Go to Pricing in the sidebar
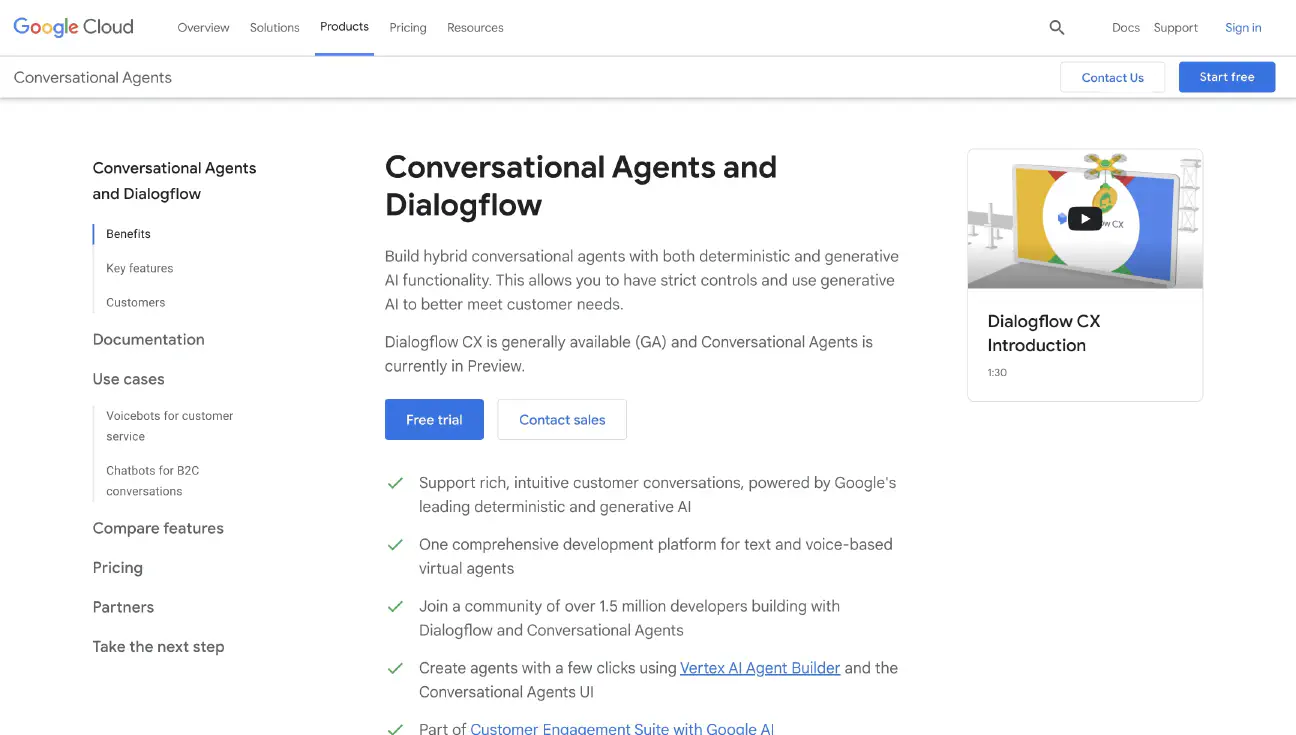This screenshot has width=1296, height=735. 117,568
